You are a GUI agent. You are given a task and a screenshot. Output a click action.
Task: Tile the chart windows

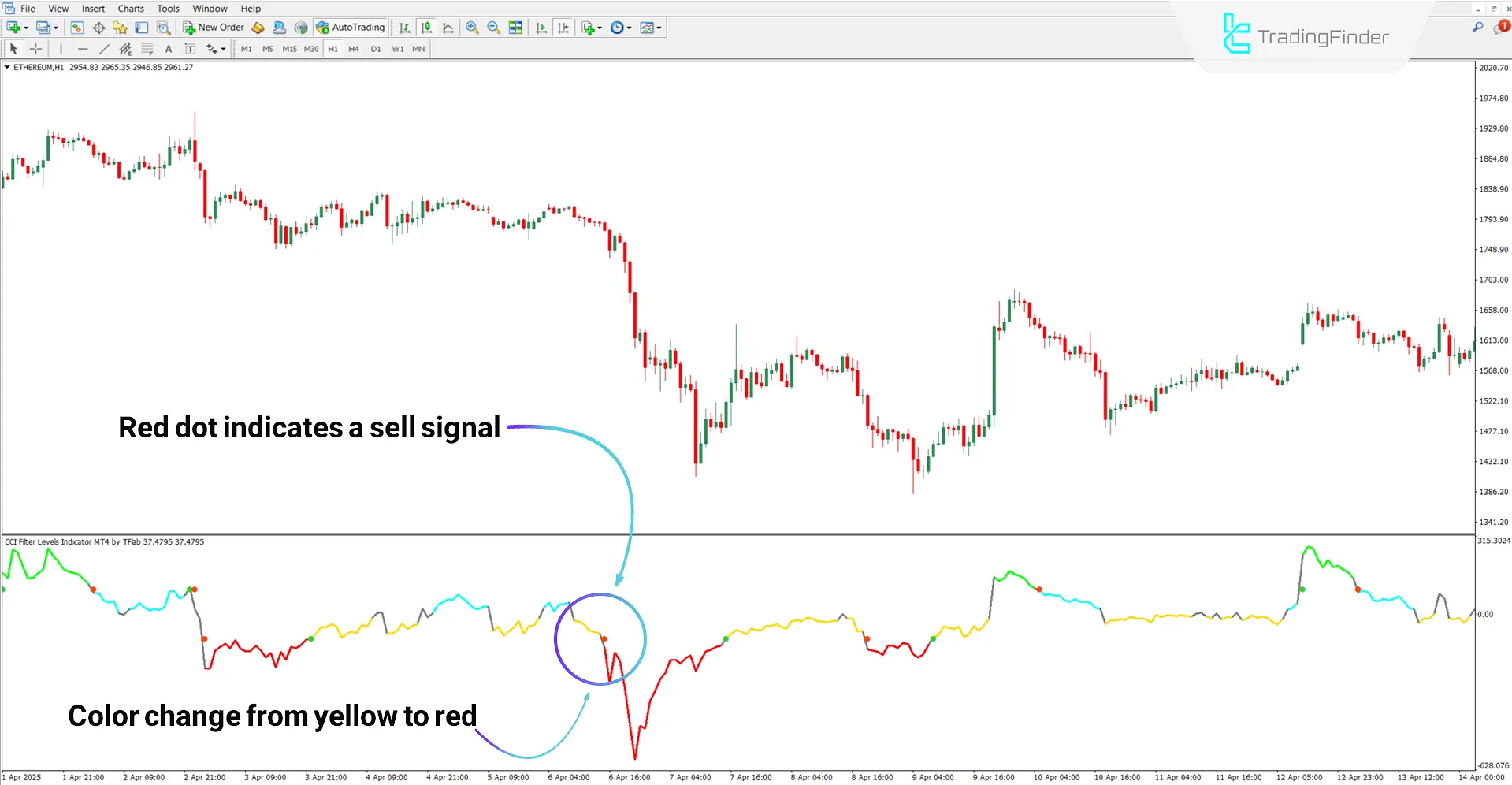tap(515, 27)
